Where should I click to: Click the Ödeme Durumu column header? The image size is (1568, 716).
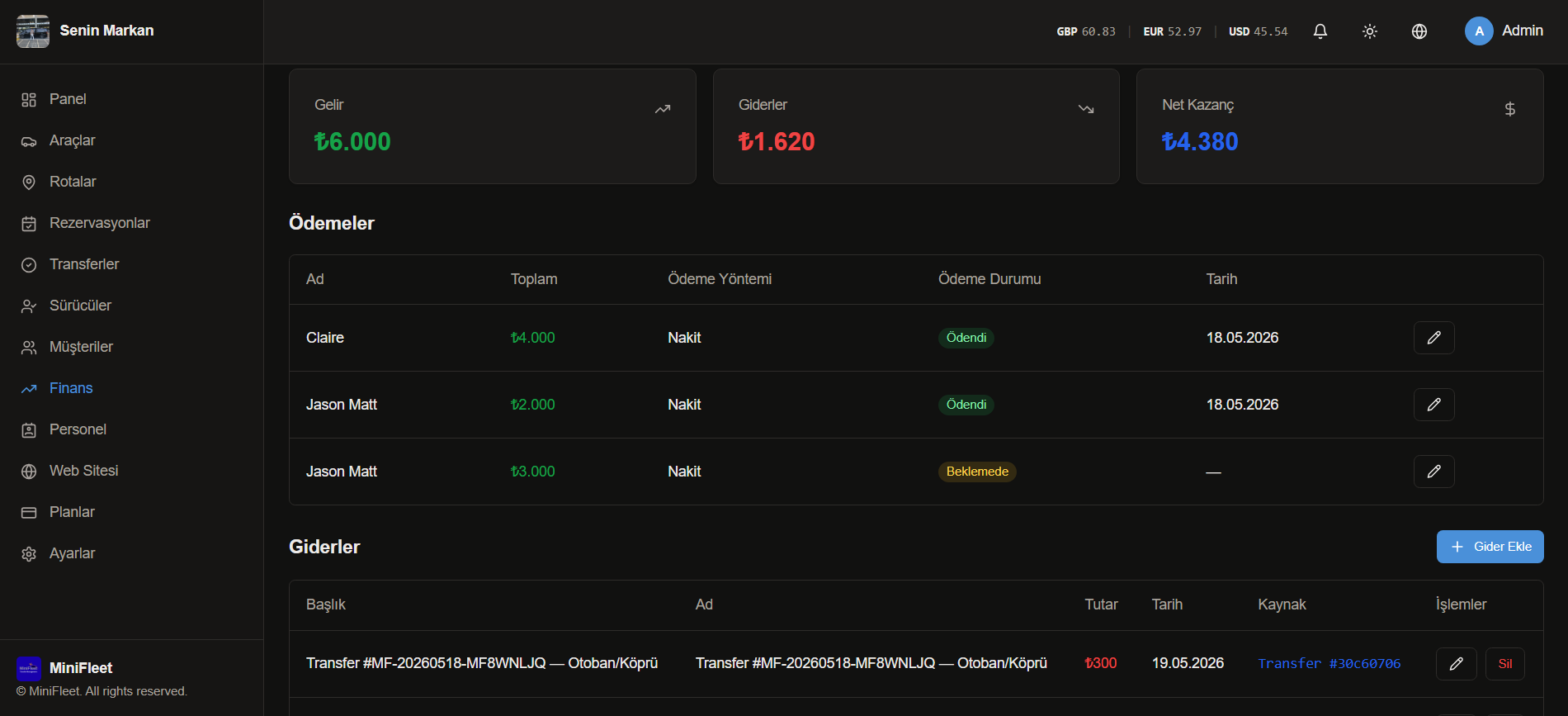point(989,279)
